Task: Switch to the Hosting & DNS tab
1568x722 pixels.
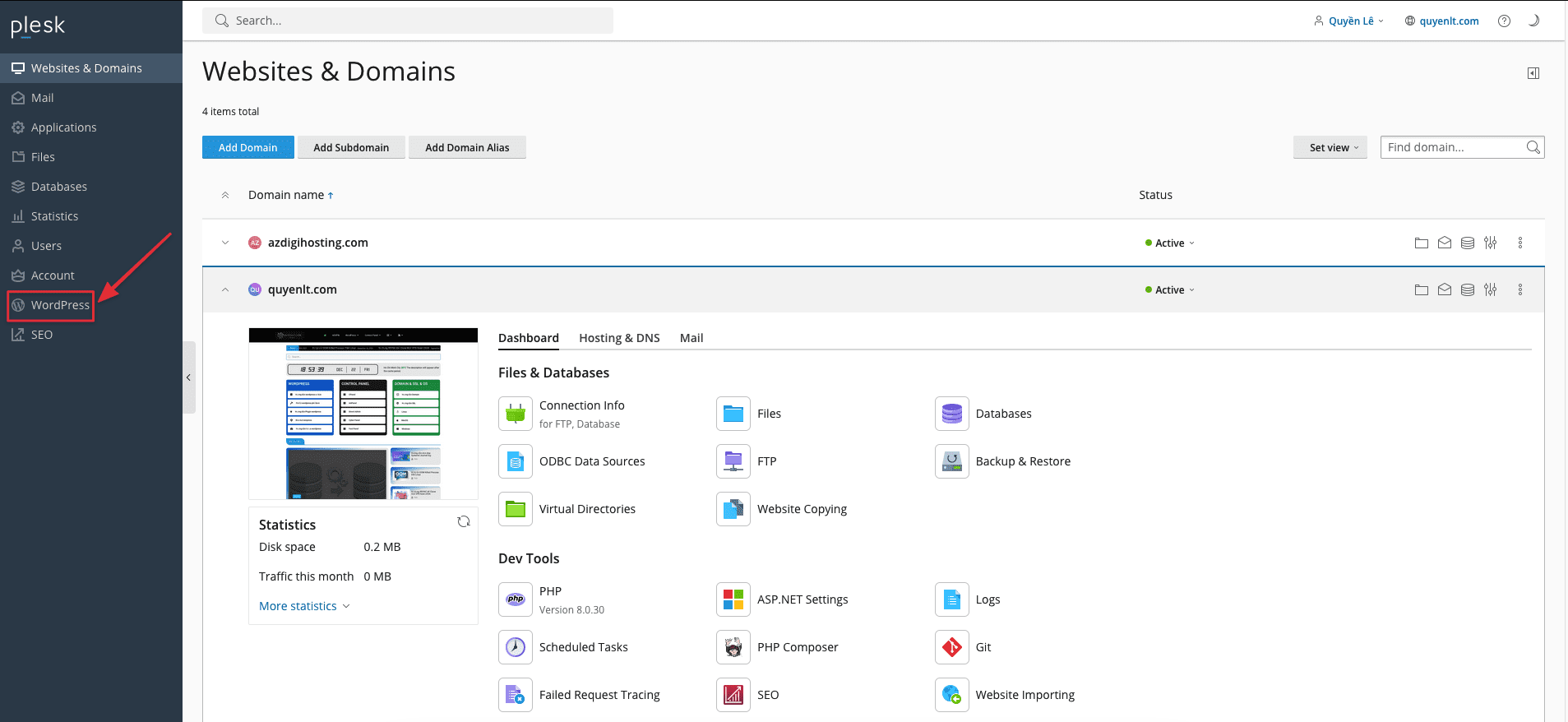Action: 619,338
